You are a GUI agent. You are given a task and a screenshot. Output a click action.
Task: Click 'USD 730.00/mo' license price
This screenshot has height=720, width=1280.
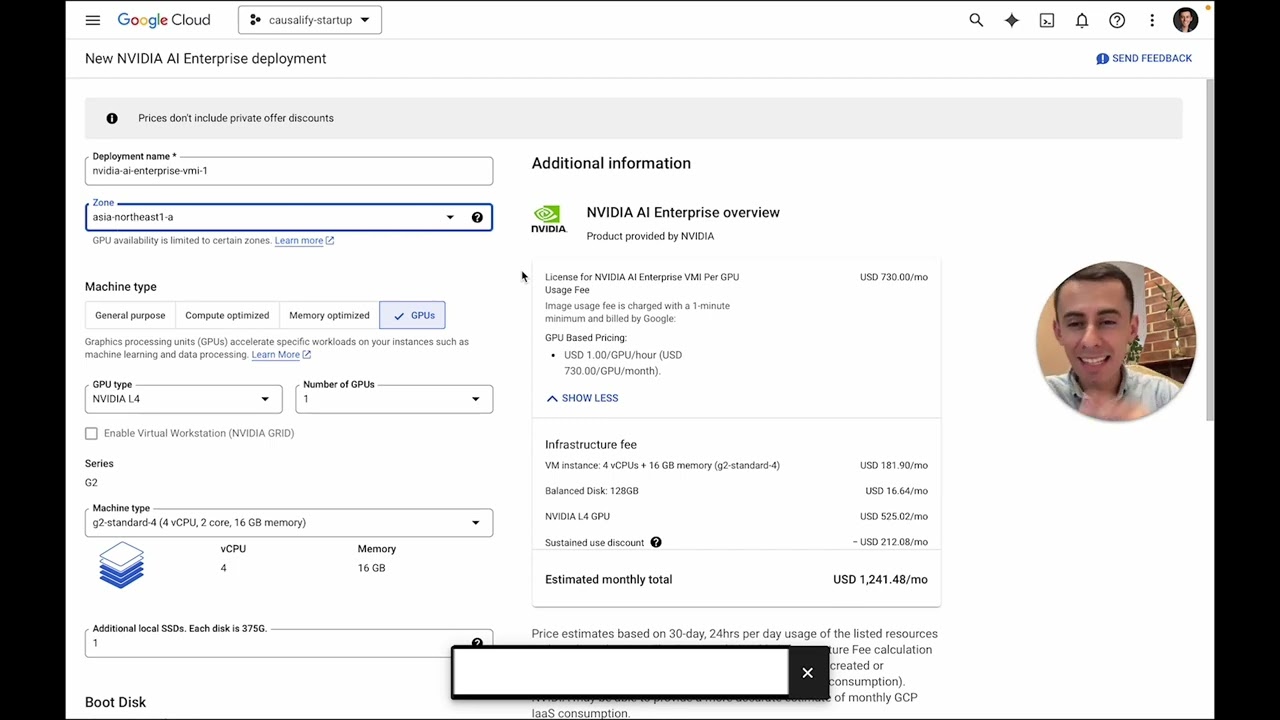[x=894, y=277]
